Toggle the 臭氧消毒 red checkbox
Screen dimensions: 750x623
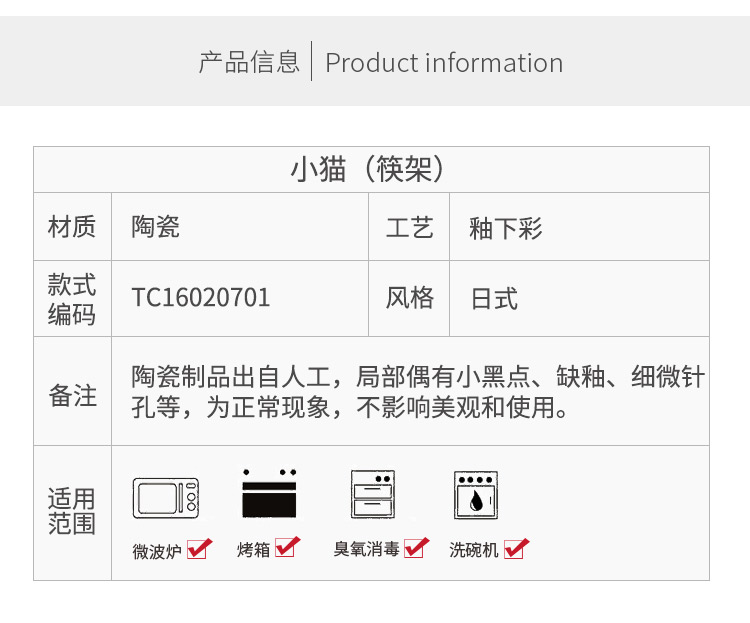tap(416, 547)
